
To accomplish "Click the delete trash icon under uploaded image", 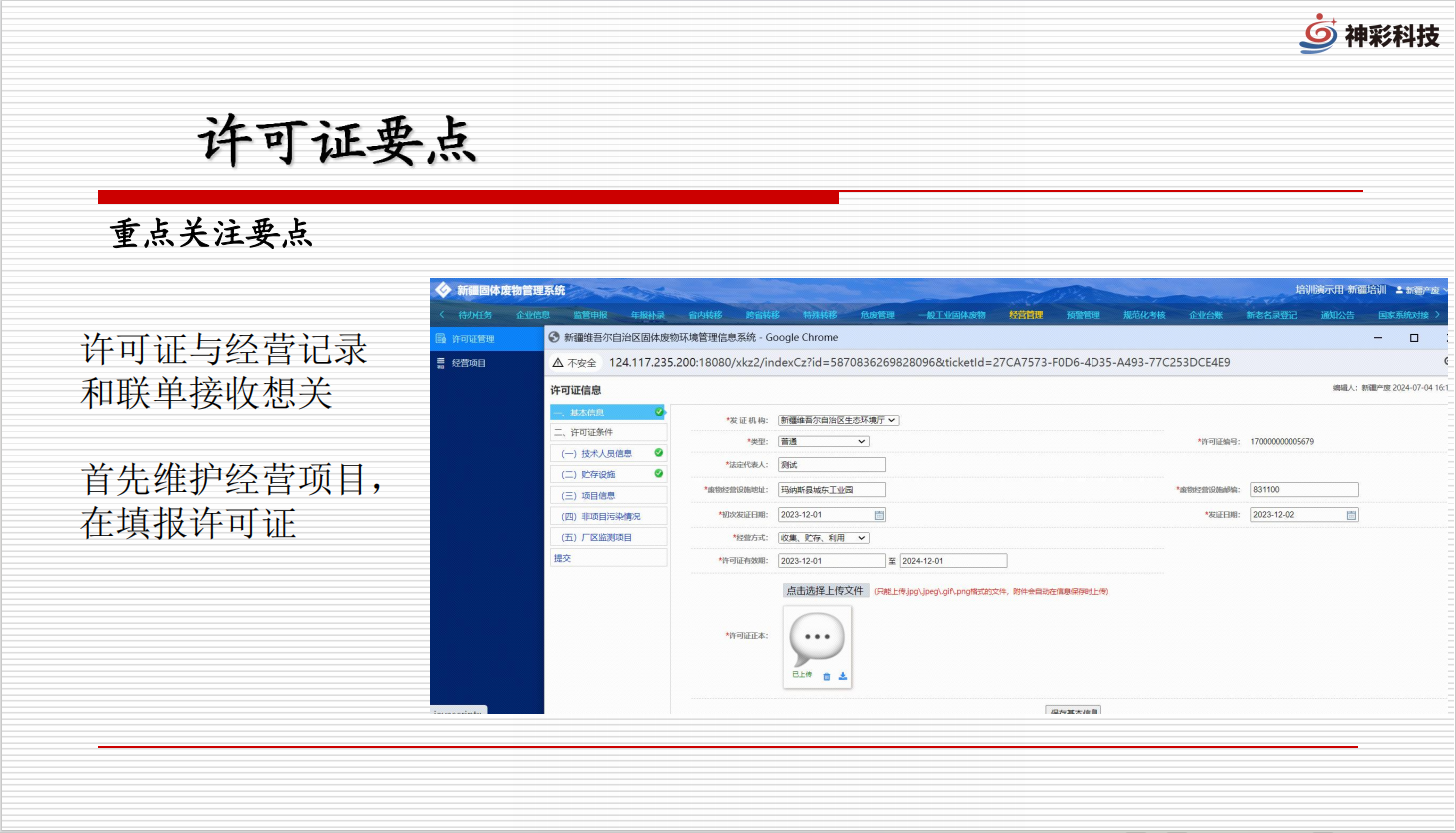I will [826, 677].
